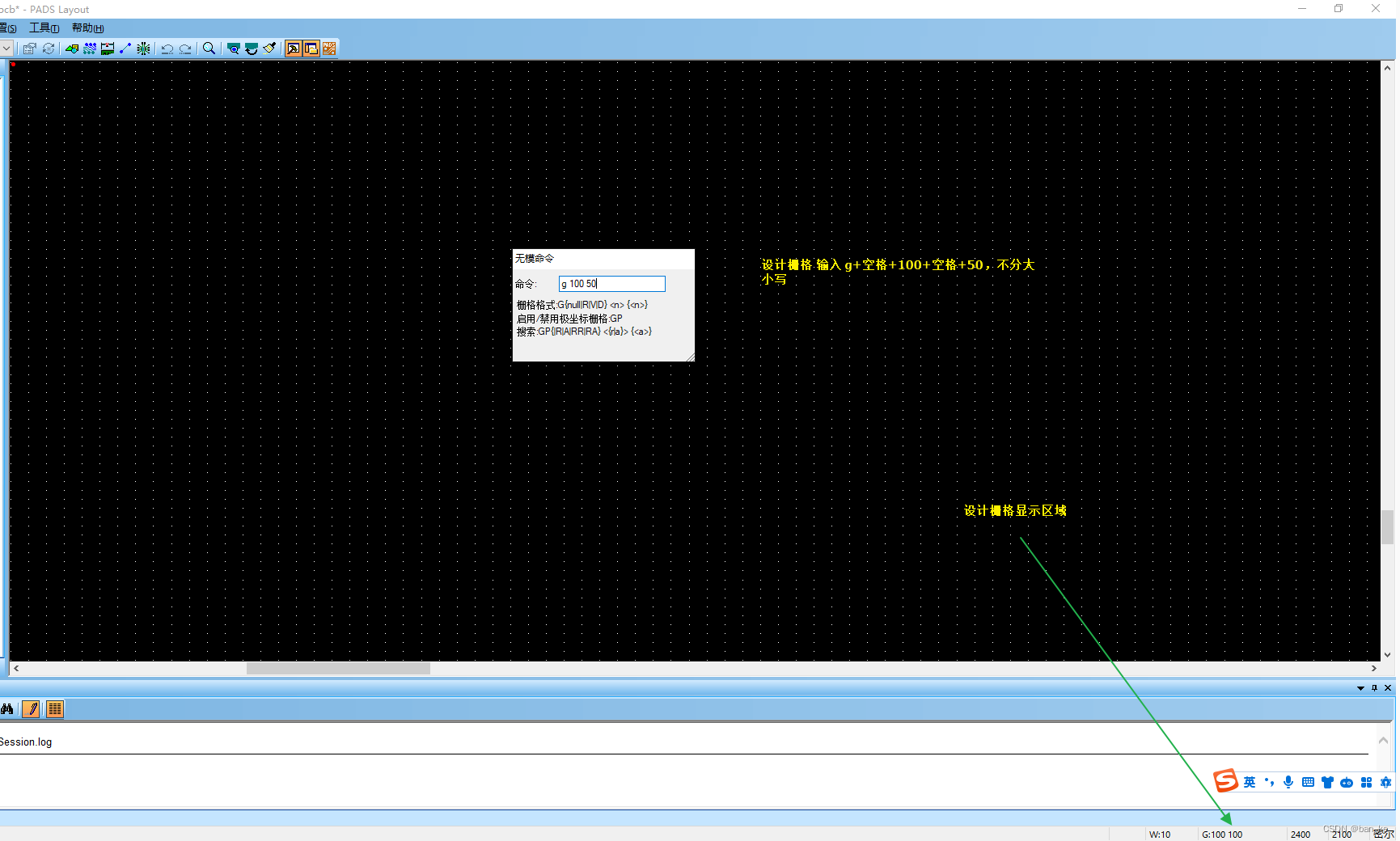Screen dimensions: 1400x841
Task: Restore the PADS Layout window size
Action: 1339,9
